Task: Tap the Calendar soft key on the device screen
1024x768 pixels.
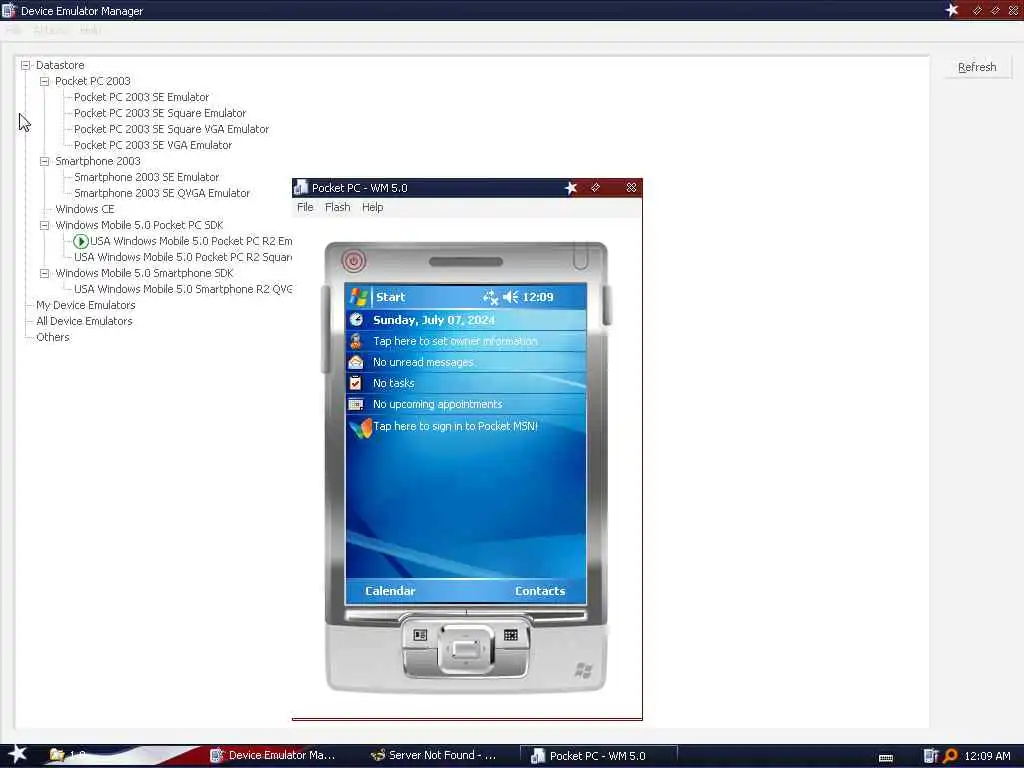Action: (390, 590)
